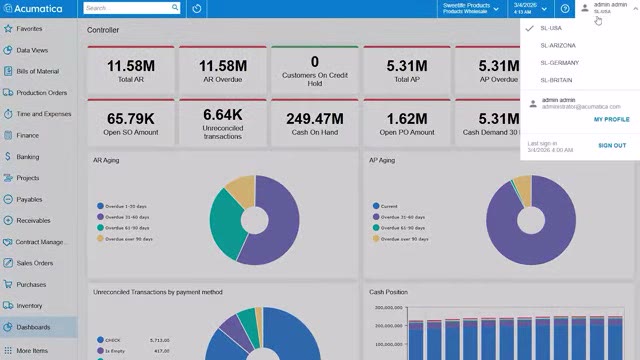Click Cash Position chart title

389,292
